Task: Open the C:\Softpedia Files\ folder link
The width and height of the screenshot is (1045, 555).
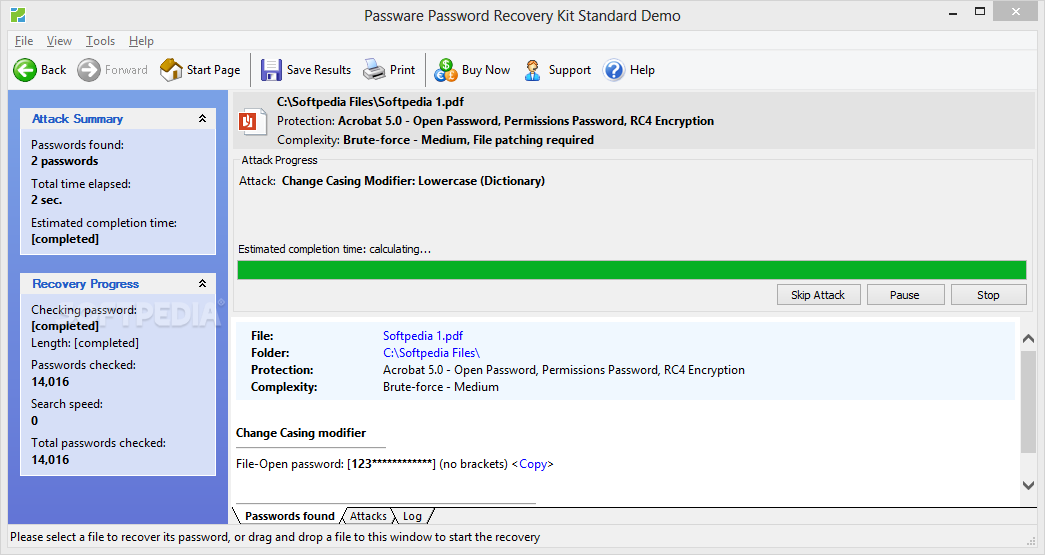Action: coord(431,353)
